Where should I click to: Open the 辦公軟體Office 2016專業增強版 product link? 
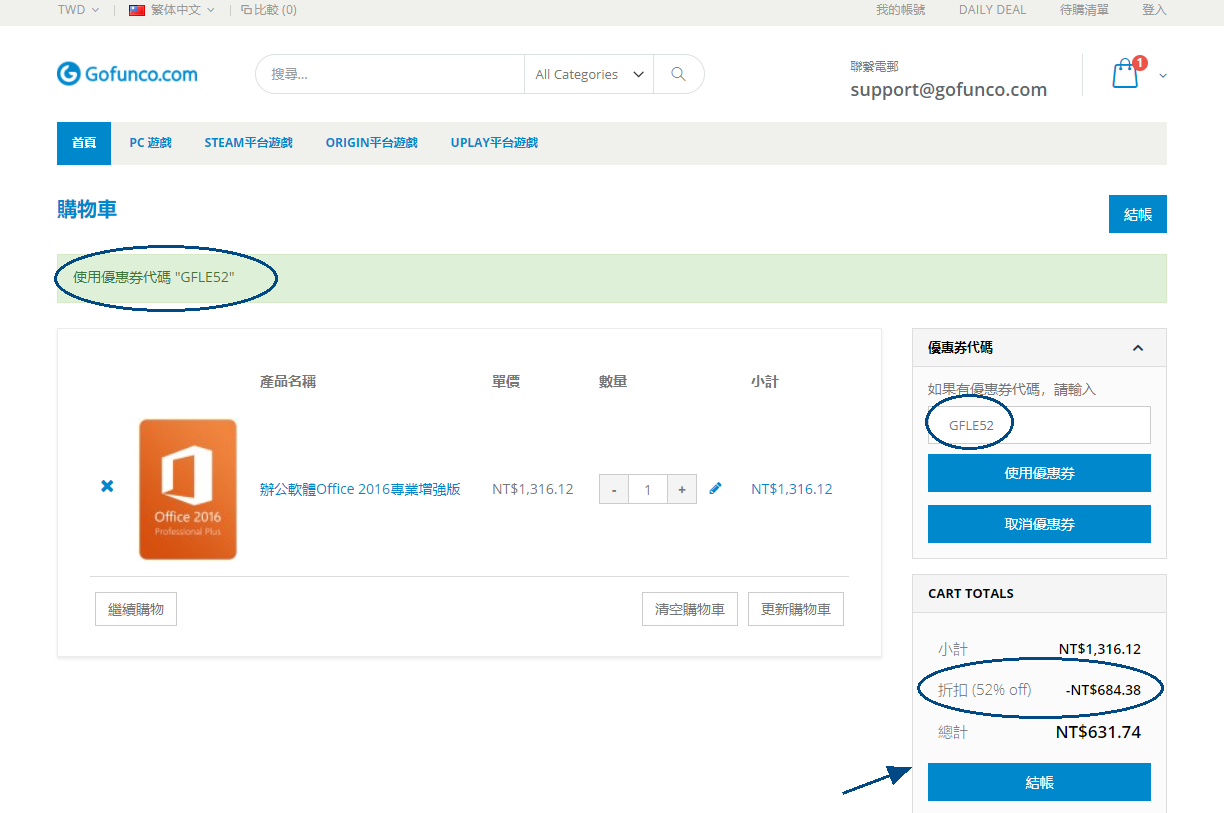click(x=360, y=489)
